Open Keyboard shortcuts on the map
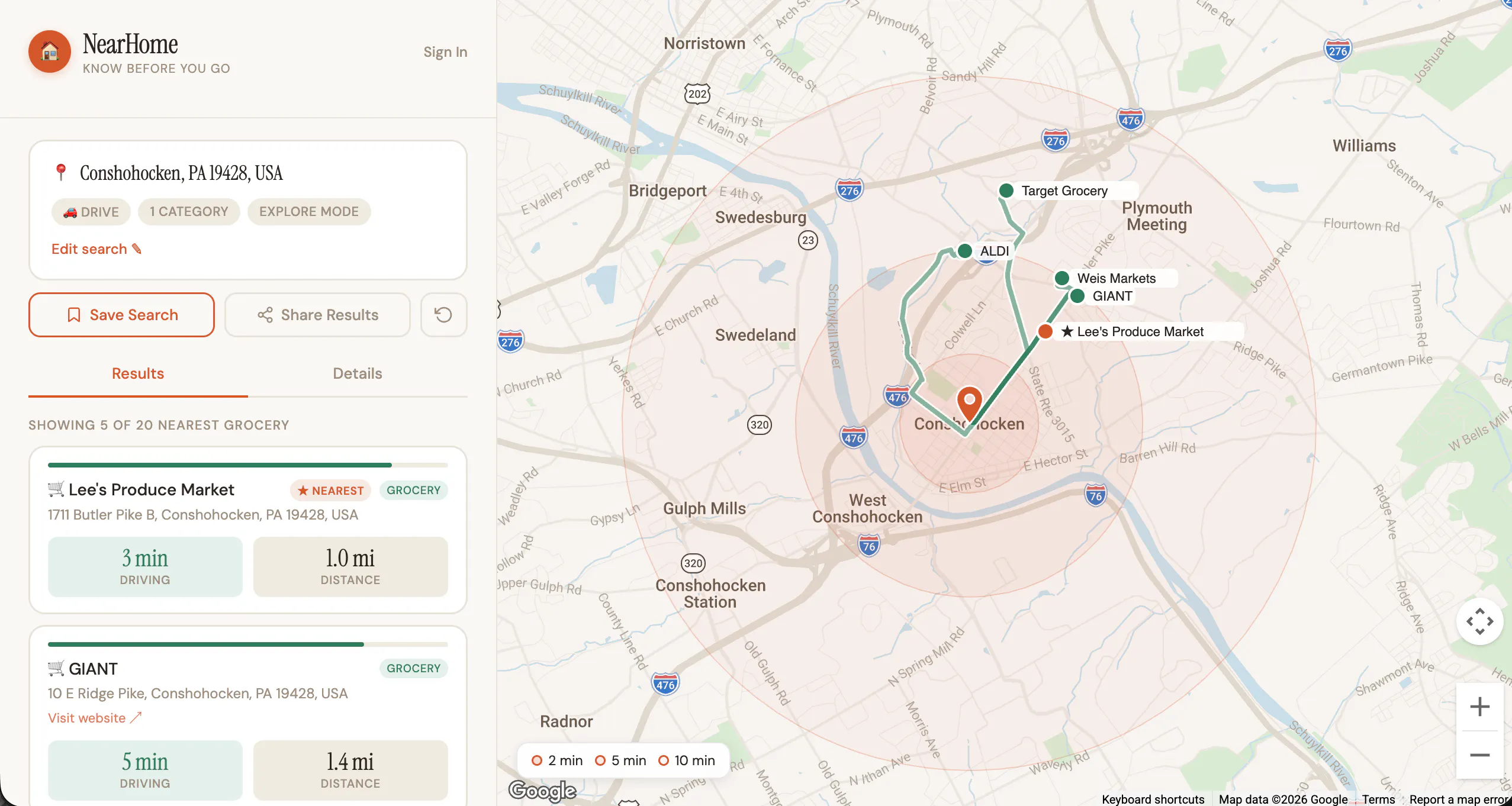Viewport: 1512px width, 806px height. point(1153,799)
